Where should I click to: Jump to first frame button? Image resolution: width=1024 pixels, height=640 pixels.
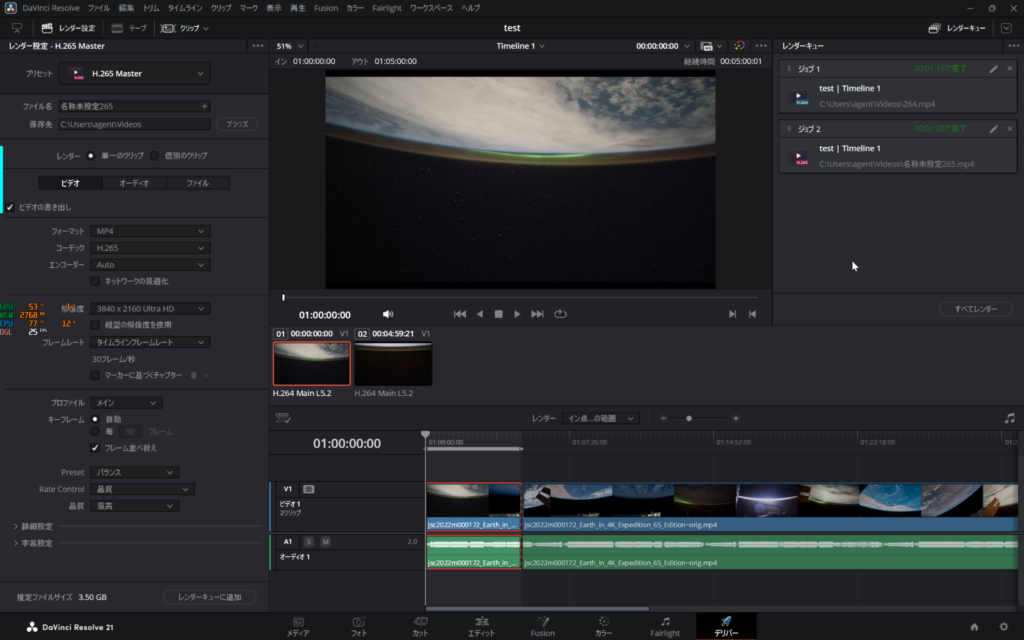(x=460, y=314)
